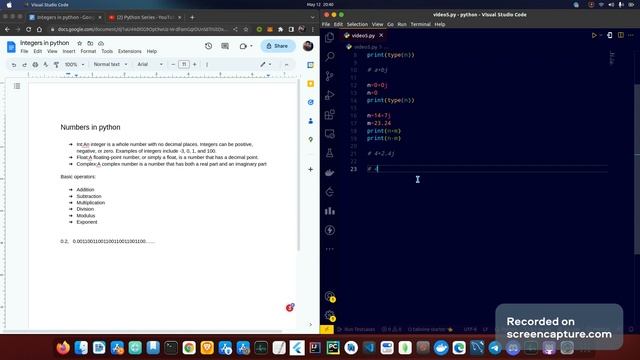Open Accounts menu in VS Code
This screenshot has height=360, width=640.
click(x=330, y=296)
